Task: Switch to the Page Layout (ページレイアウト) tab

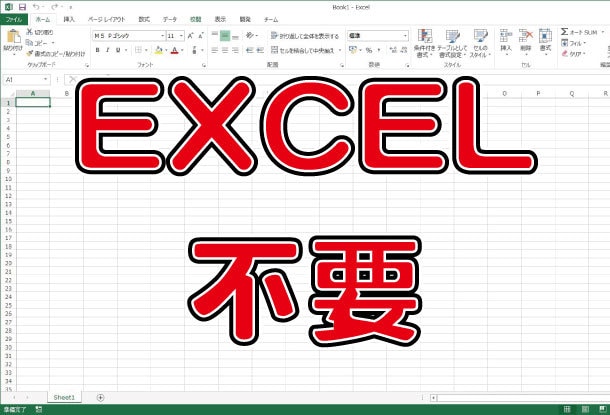Action: [107, 19]
